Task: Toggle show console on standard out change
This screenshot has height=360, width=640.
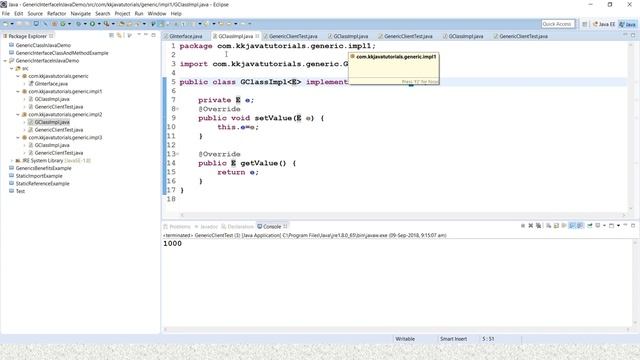Action: coord(572,225)
